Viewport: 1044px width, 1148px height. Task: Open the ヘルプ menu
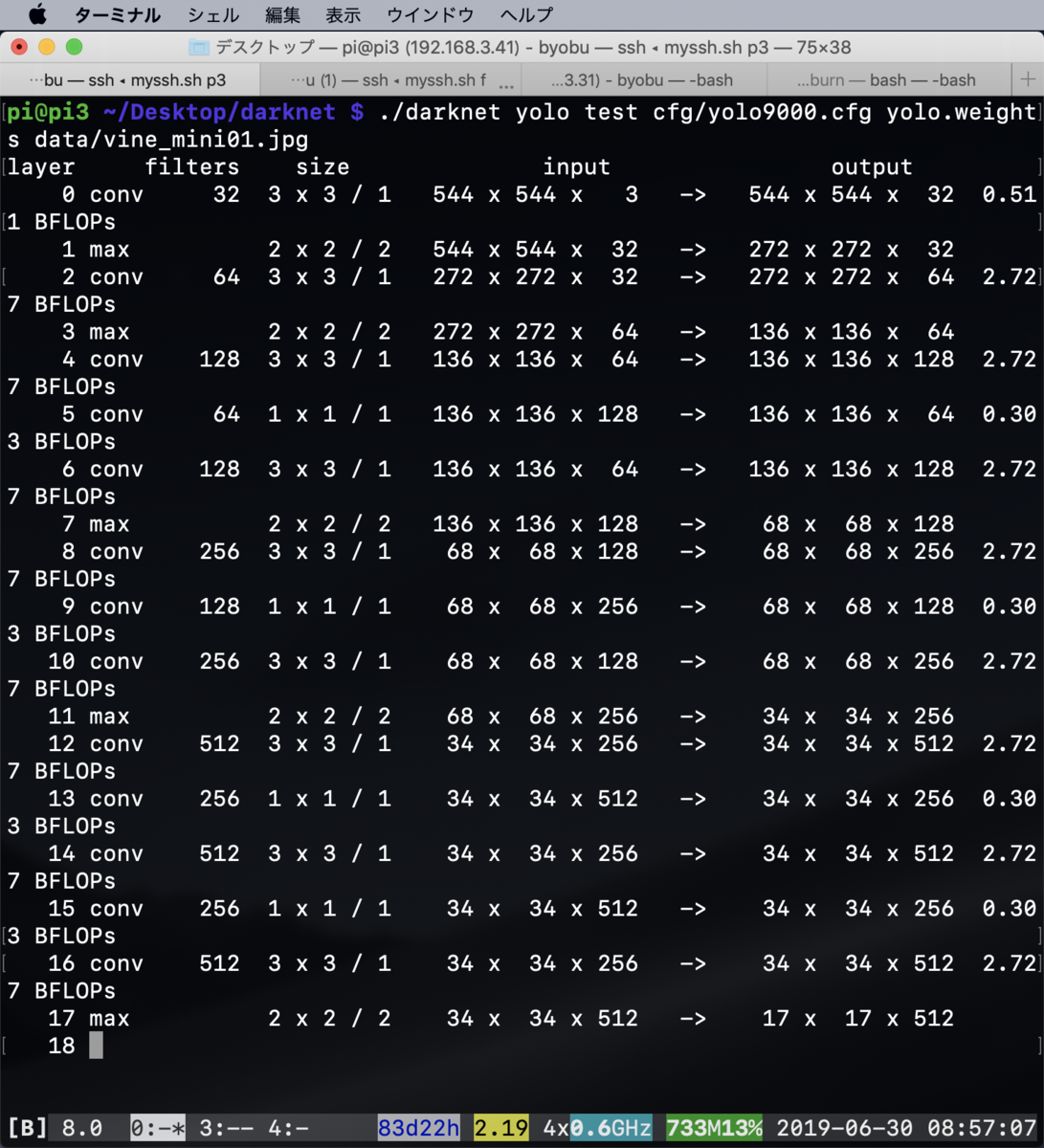(526, 15)
